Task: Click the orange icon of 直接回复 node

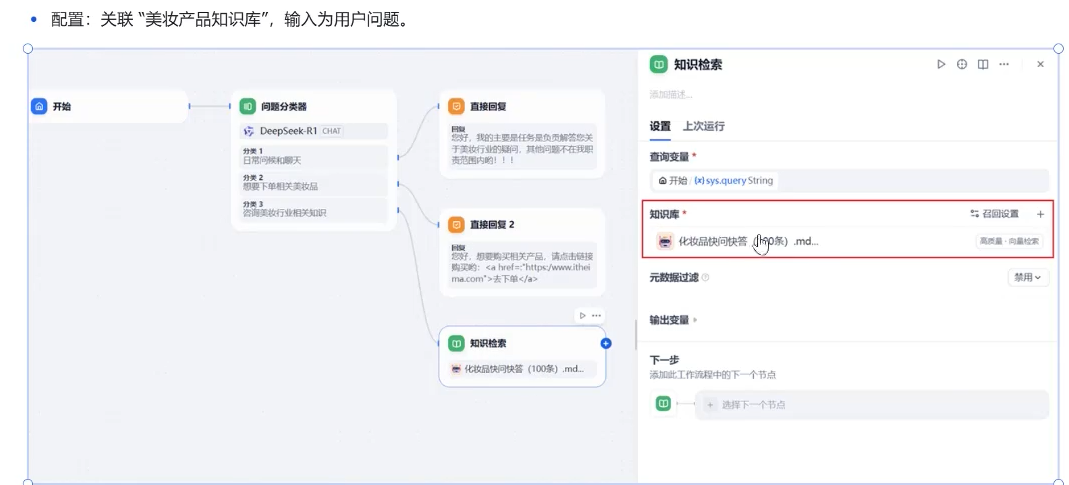Action: (456, 106)
